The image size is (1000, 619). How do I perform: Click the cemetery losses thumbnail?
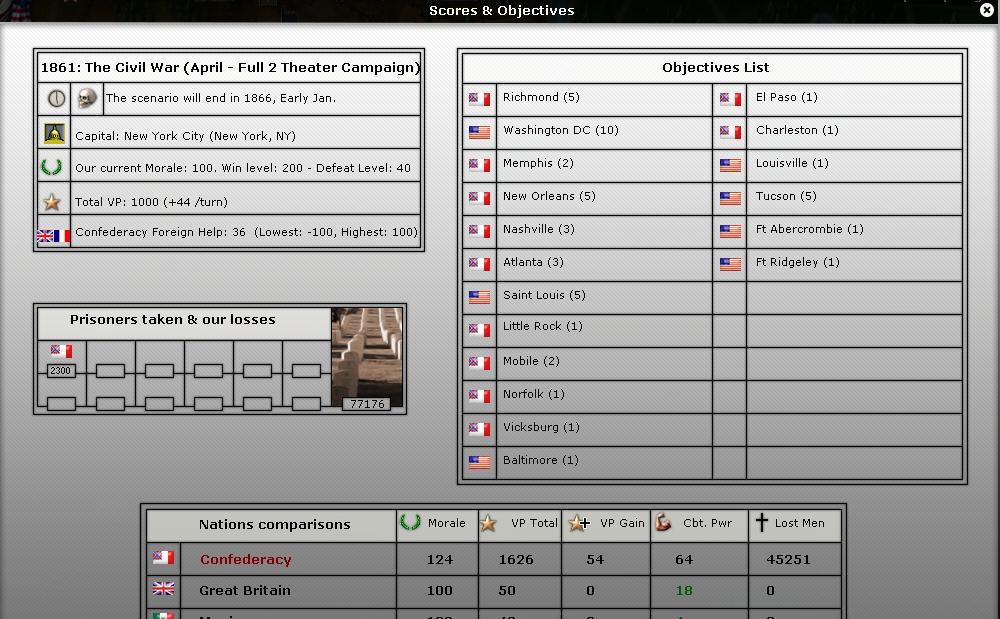[366, 358]
